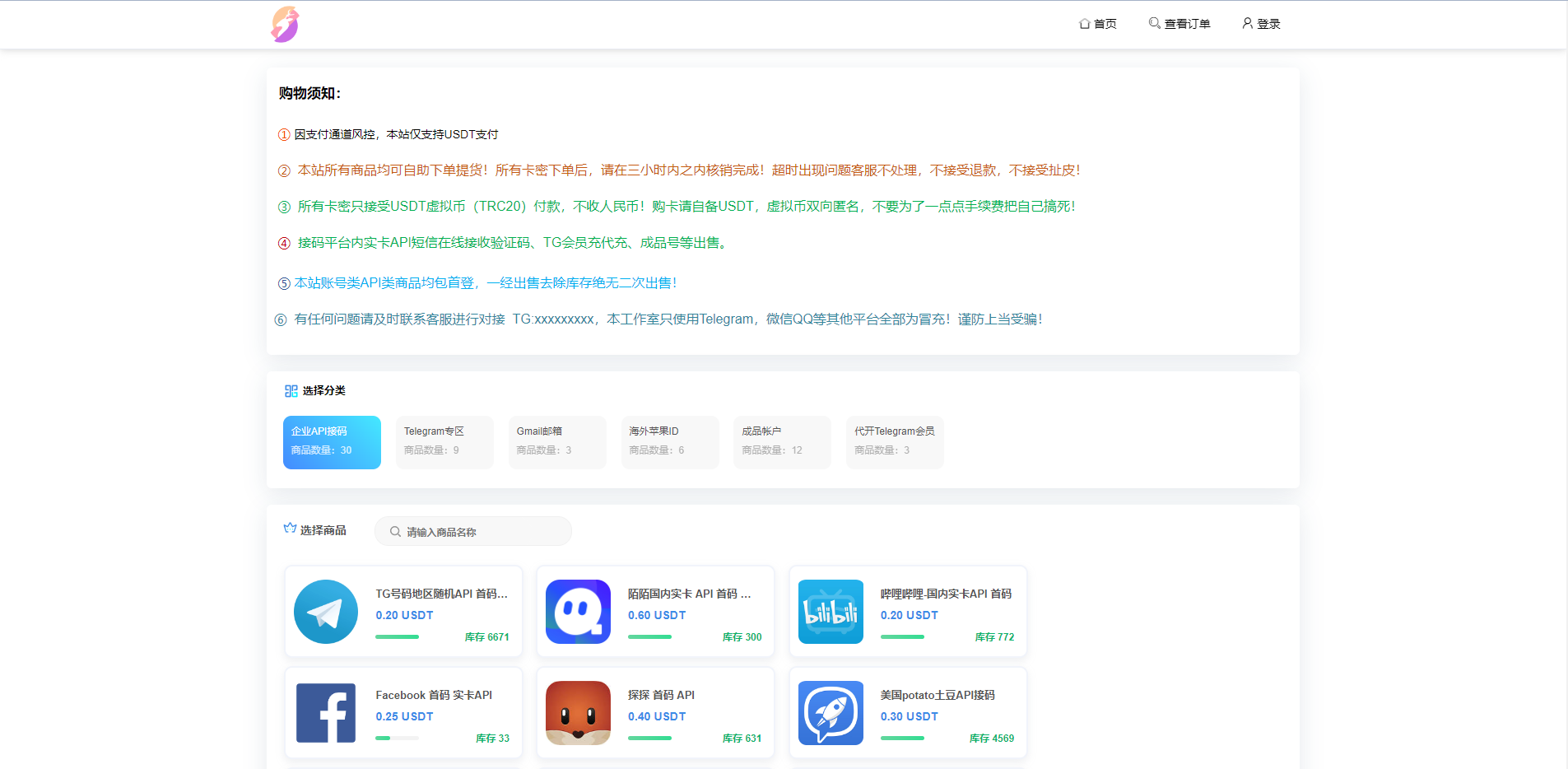Choose the 海外苹果ID category
The image size is (1568, 769).
coord(670,442)
